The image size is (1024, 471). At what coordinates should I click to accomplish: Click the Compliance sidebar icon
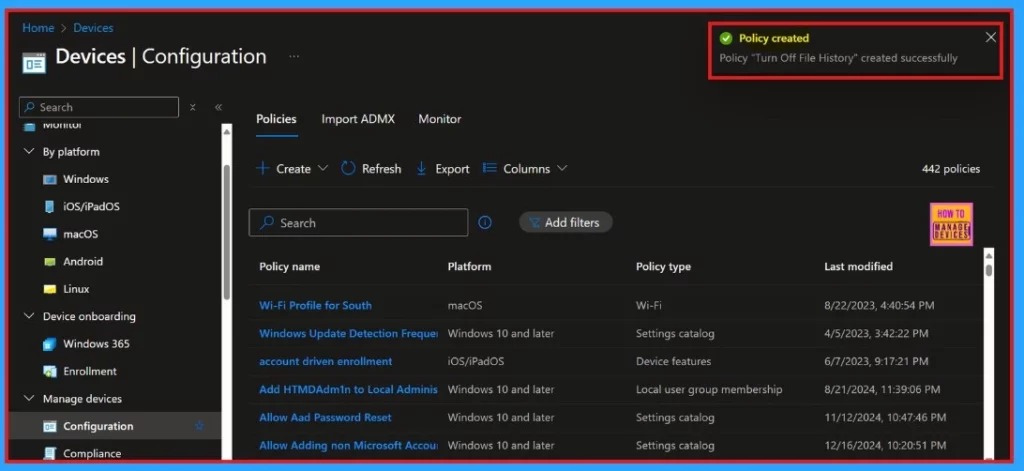click(50, 453)
